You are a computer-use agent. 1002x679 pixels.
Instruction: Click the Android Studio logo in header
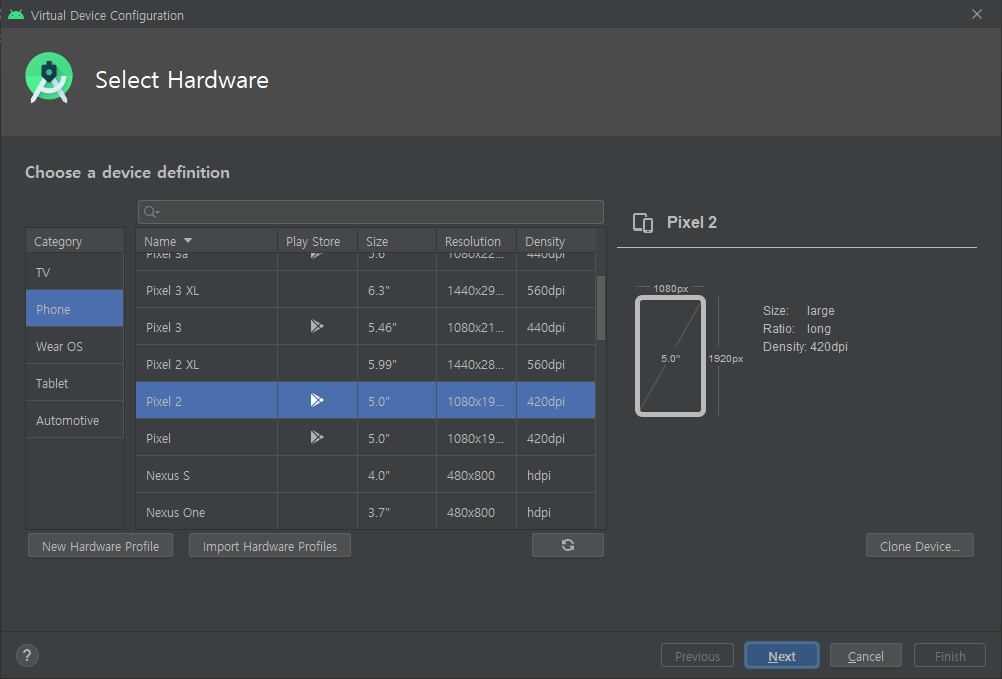49,78
